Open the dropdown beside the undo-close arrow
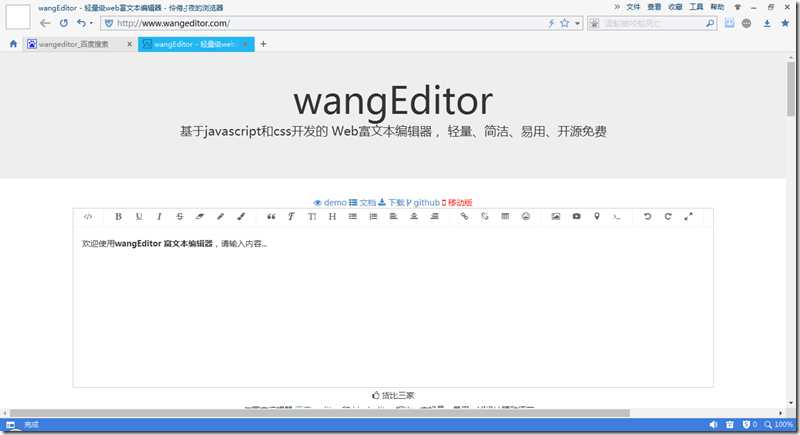800x435 pixels. (91, 23)
